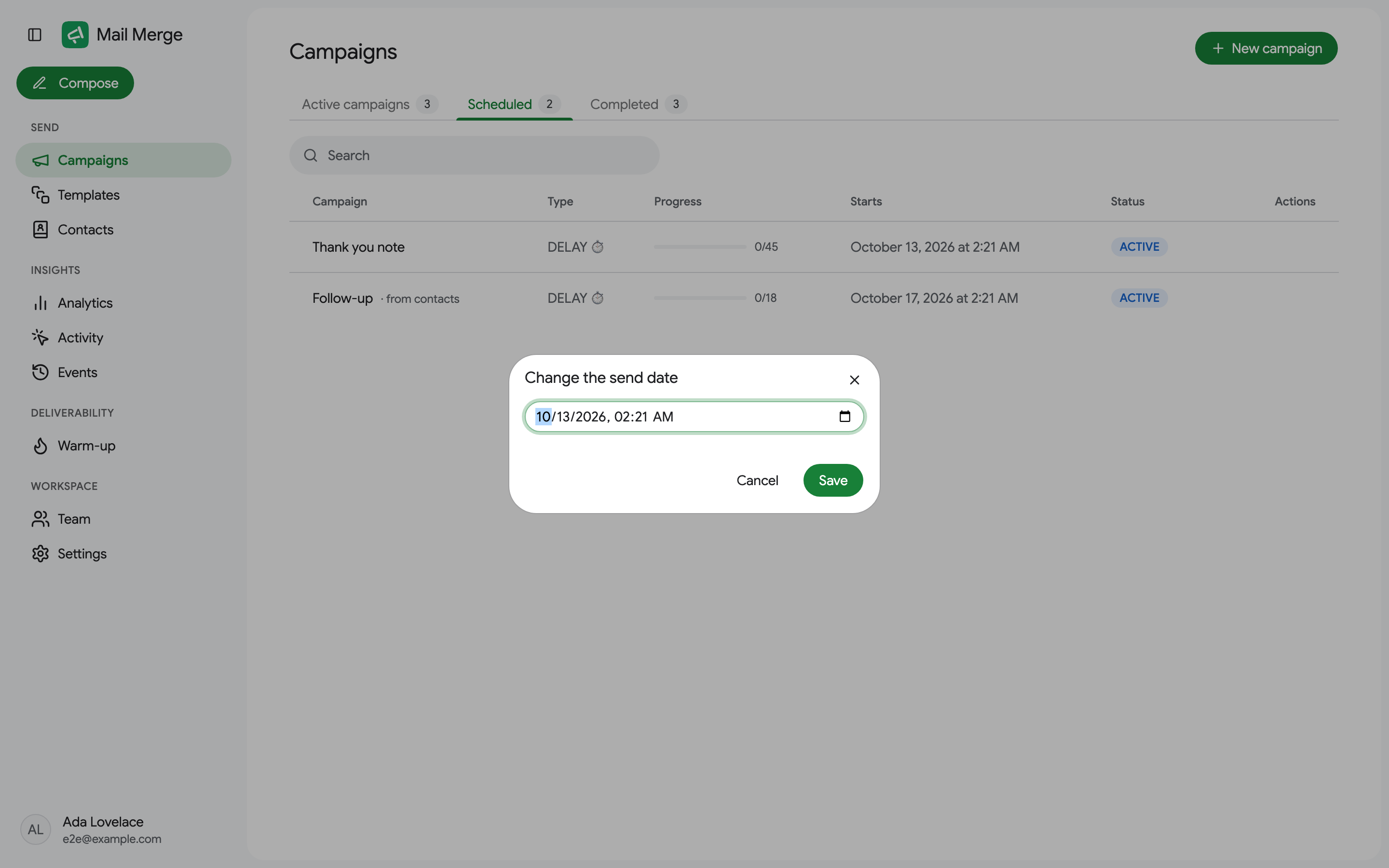Image resolution: width=1389 pixels, height=868 pixels.
Task: Cancel the send date change
Action: 757,480
